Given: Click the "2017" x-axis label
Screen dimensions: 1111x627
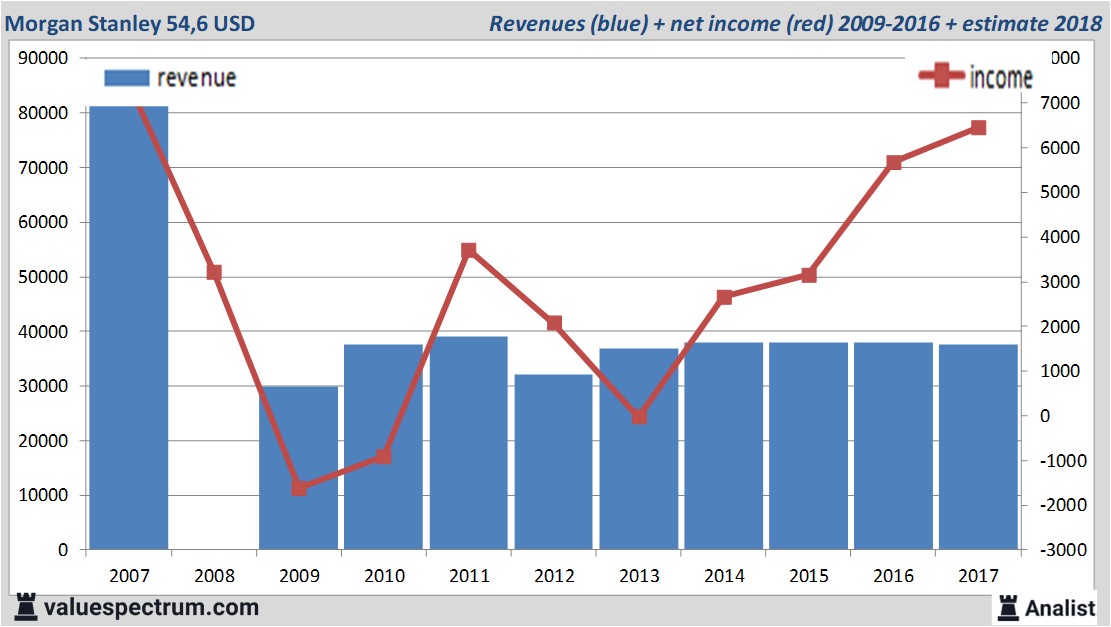Looking at the screenshot, I should tap(979, 575).
